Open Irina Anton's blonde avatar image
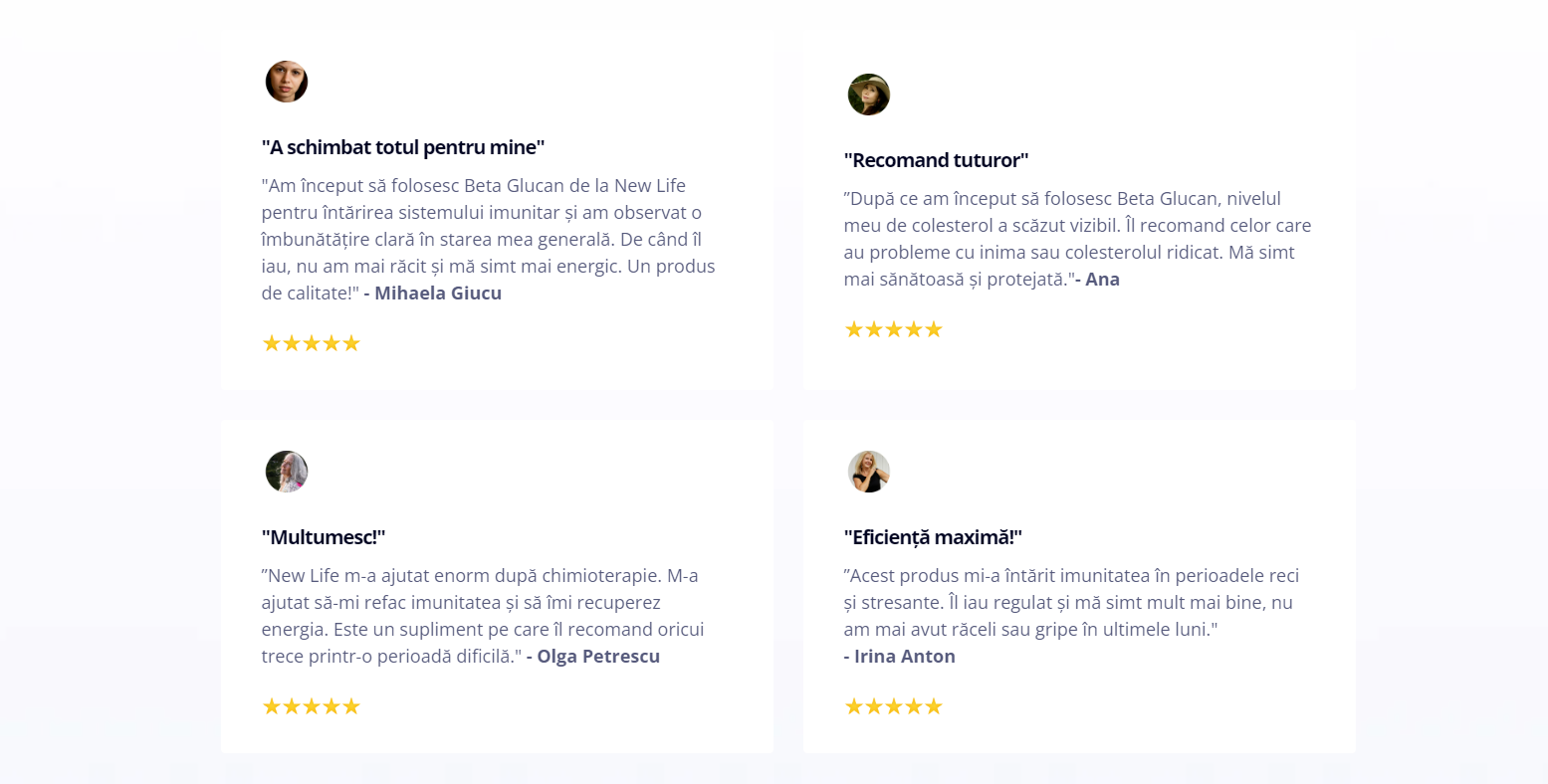 [x=869, y=472]
